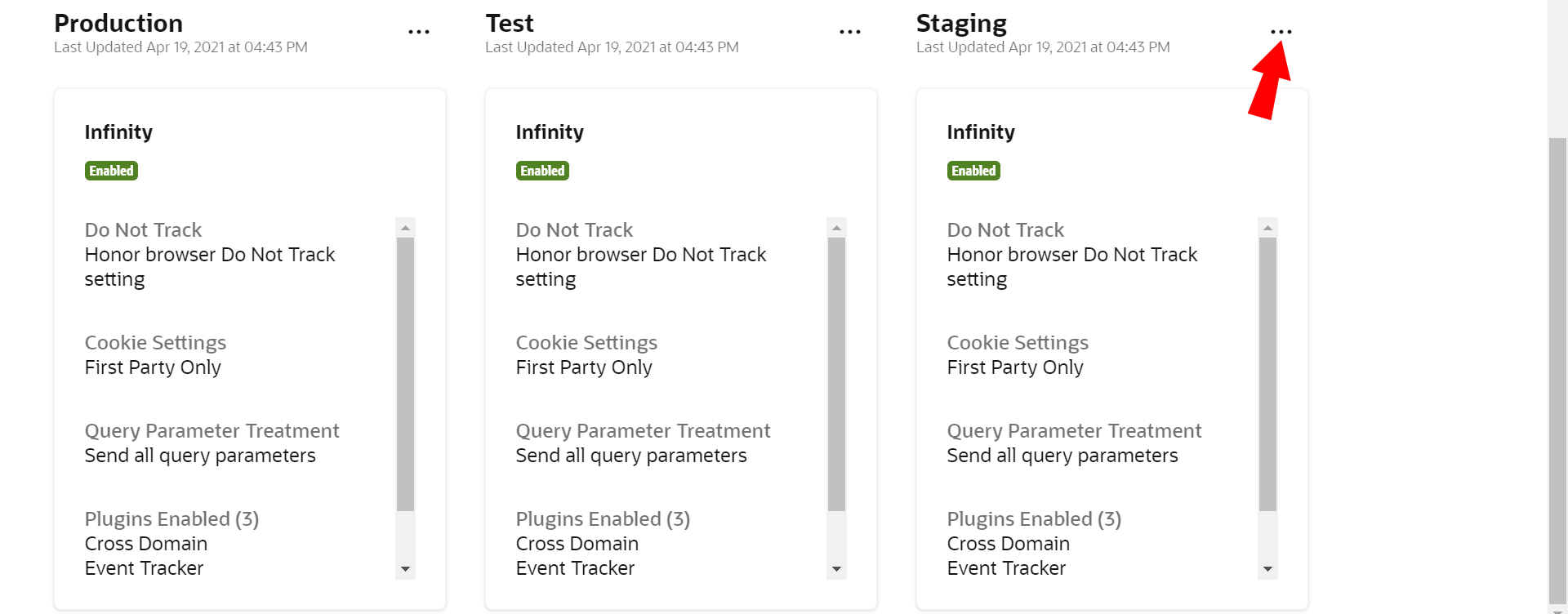Click the page vertical scrollbar on right
1568x614 pixels.
1557,367
